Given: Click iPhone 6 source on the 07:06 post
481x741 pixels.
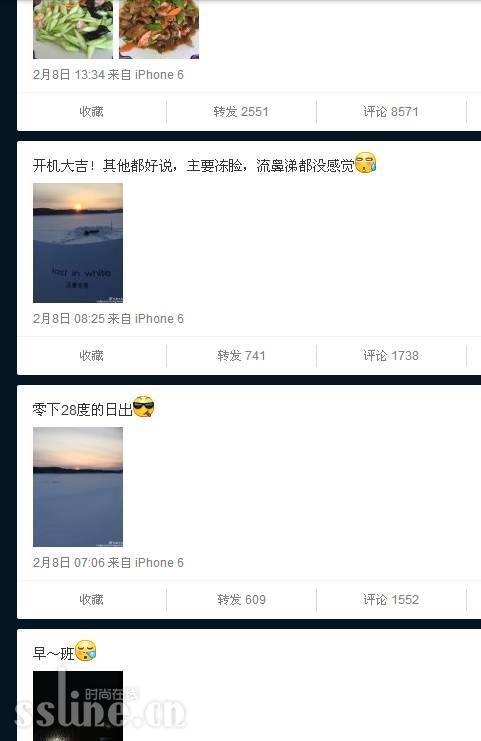Looking at the screenshot, I should point(159,562).
